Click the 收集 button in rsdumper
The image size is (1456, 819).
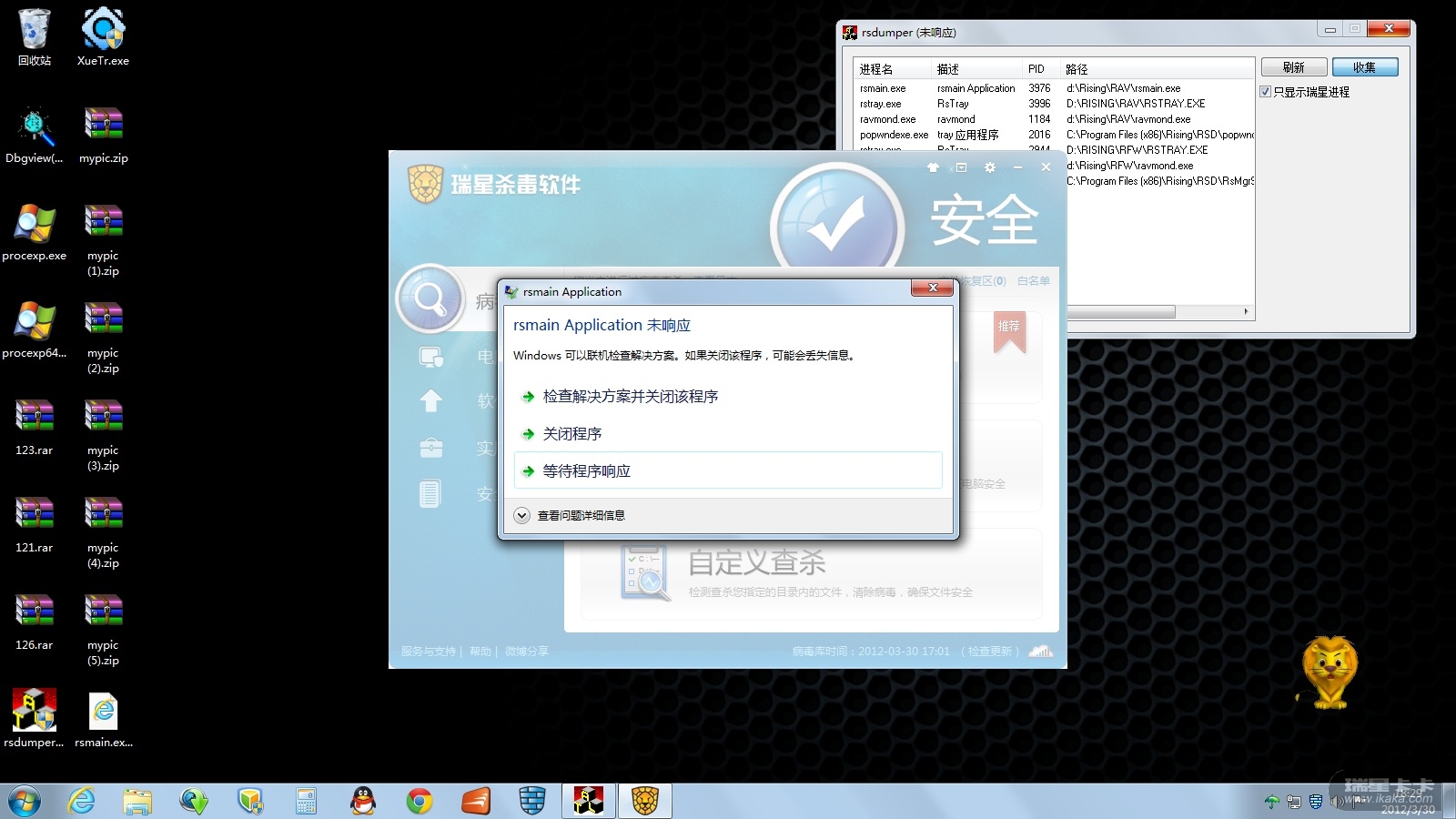1364,67
